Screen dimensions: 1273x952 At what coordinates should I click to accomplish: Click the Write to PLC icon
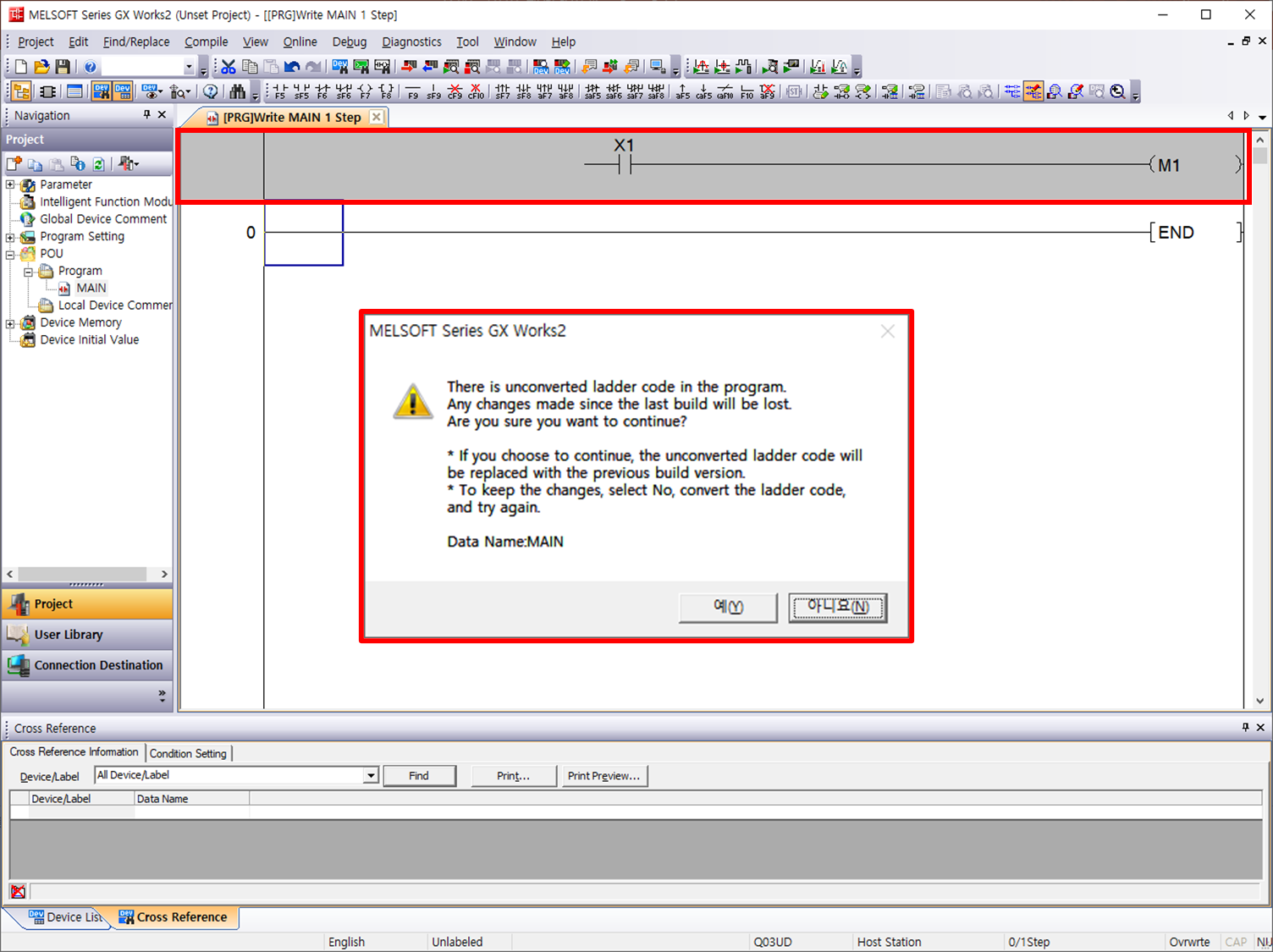point(409,67)
